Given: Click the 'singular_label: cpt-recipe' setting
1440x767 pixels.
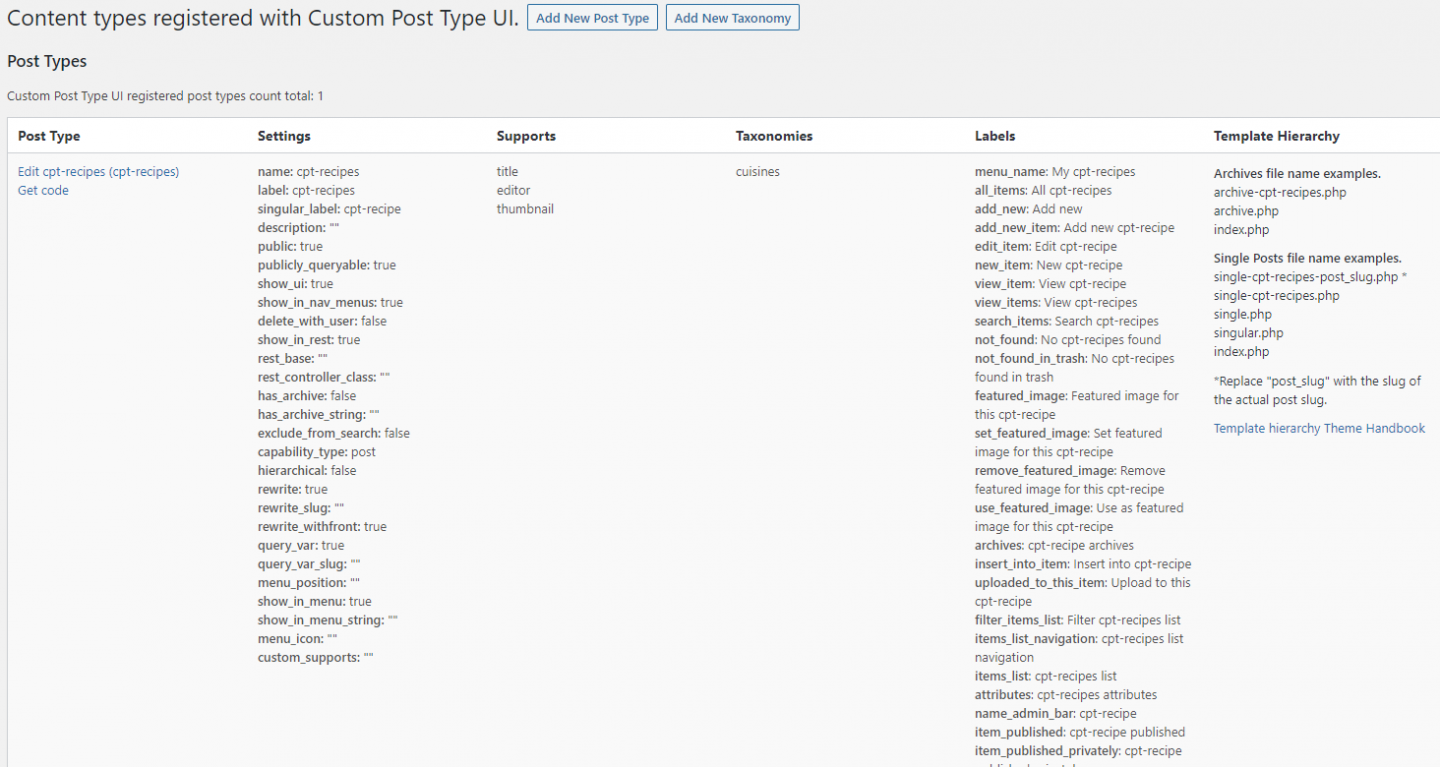Looking at the screenshot, I should point(329,210).
